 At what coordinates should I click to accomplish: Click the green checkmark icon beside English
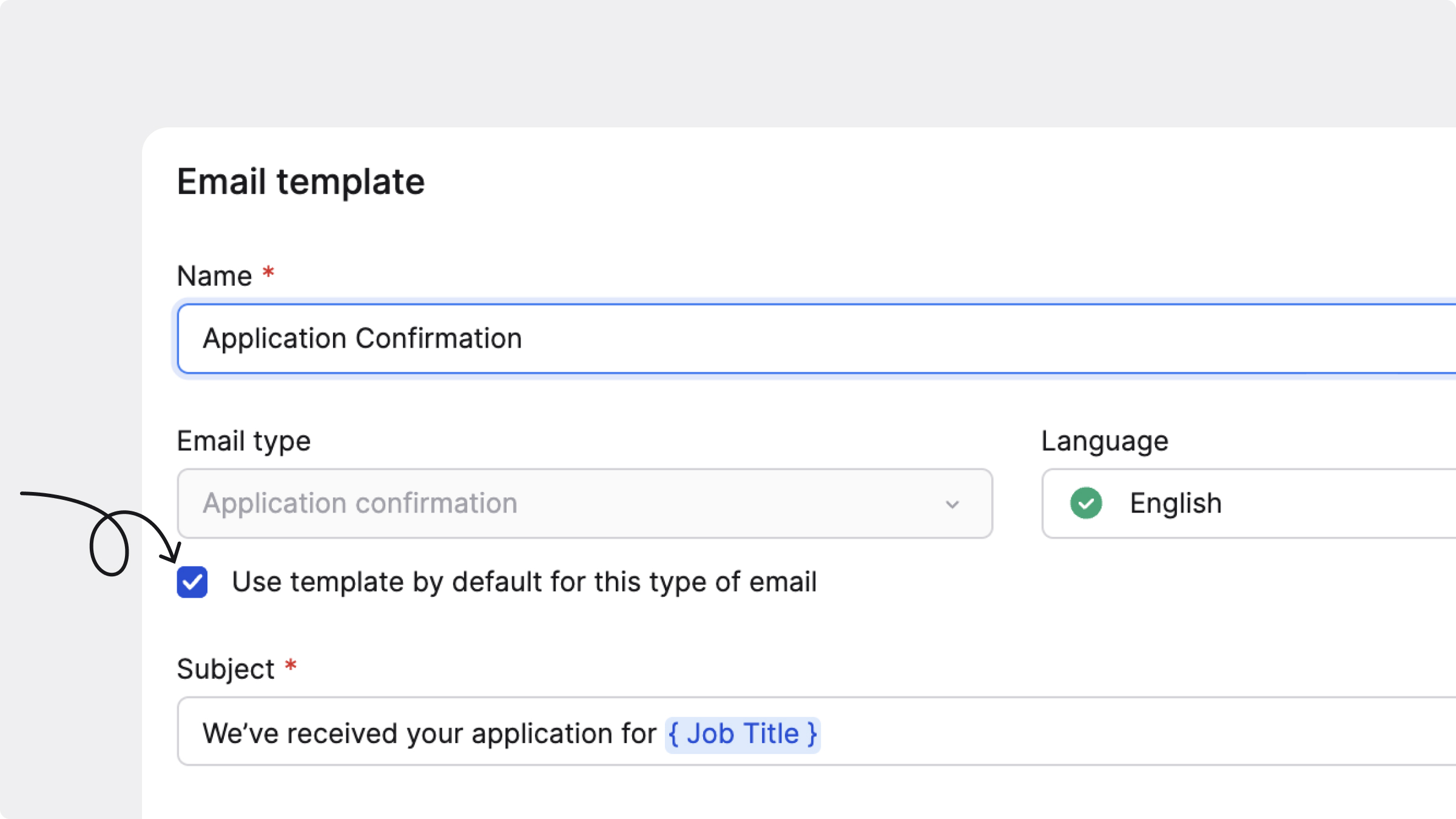1086,503
